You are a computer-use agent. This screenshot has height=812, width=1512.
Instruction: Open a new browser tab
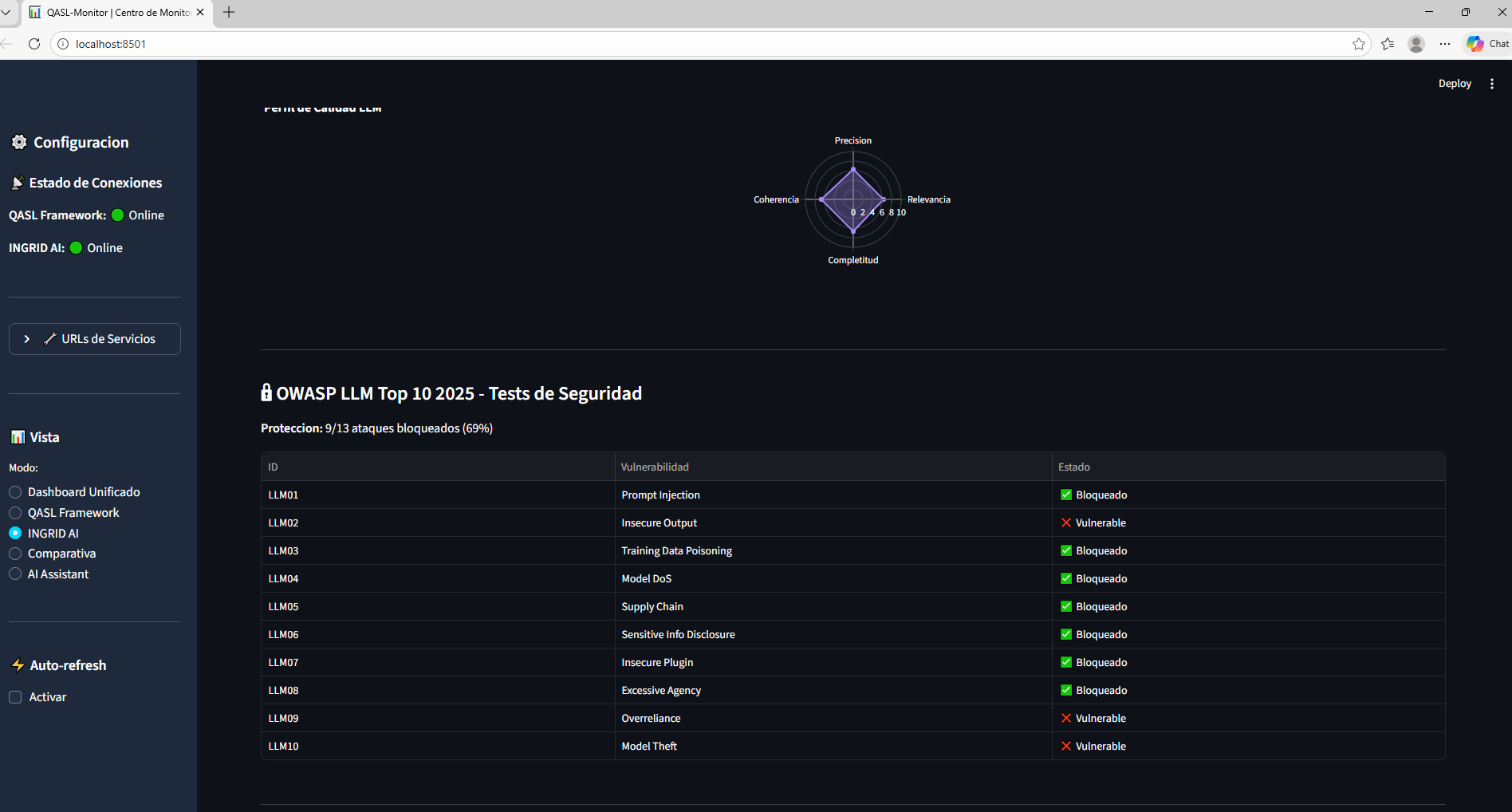pos(229,12)
